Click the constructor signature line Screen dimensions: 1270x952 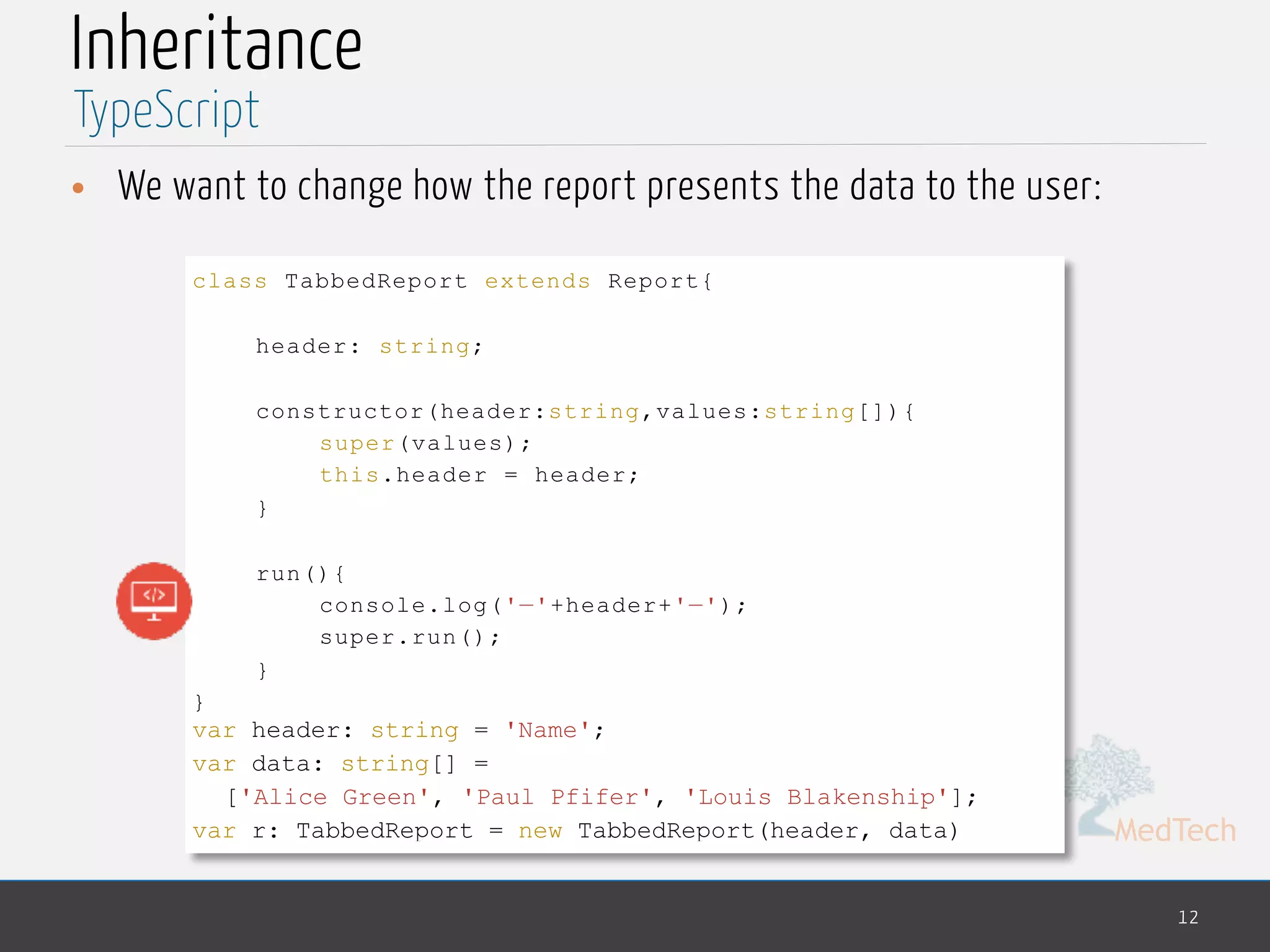585,412
